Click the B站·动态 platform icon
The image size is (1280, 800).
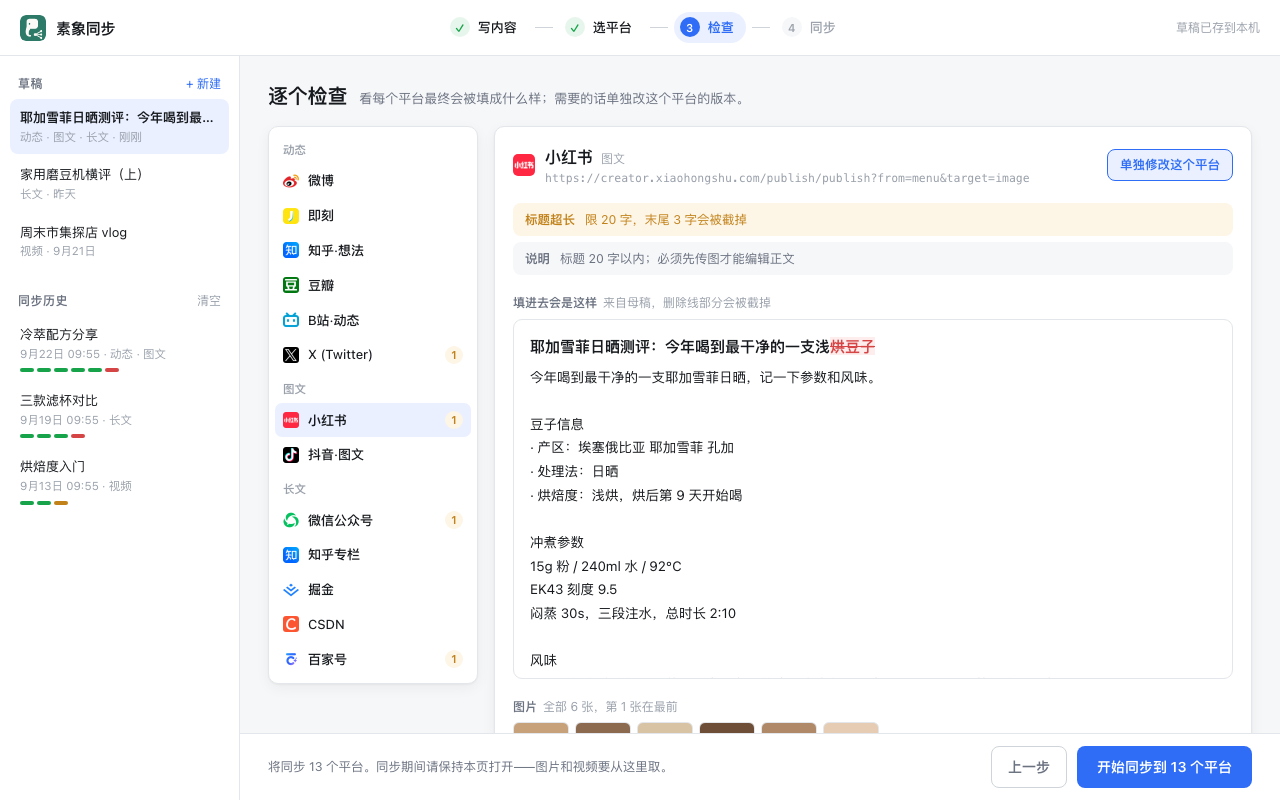[291, 320]
